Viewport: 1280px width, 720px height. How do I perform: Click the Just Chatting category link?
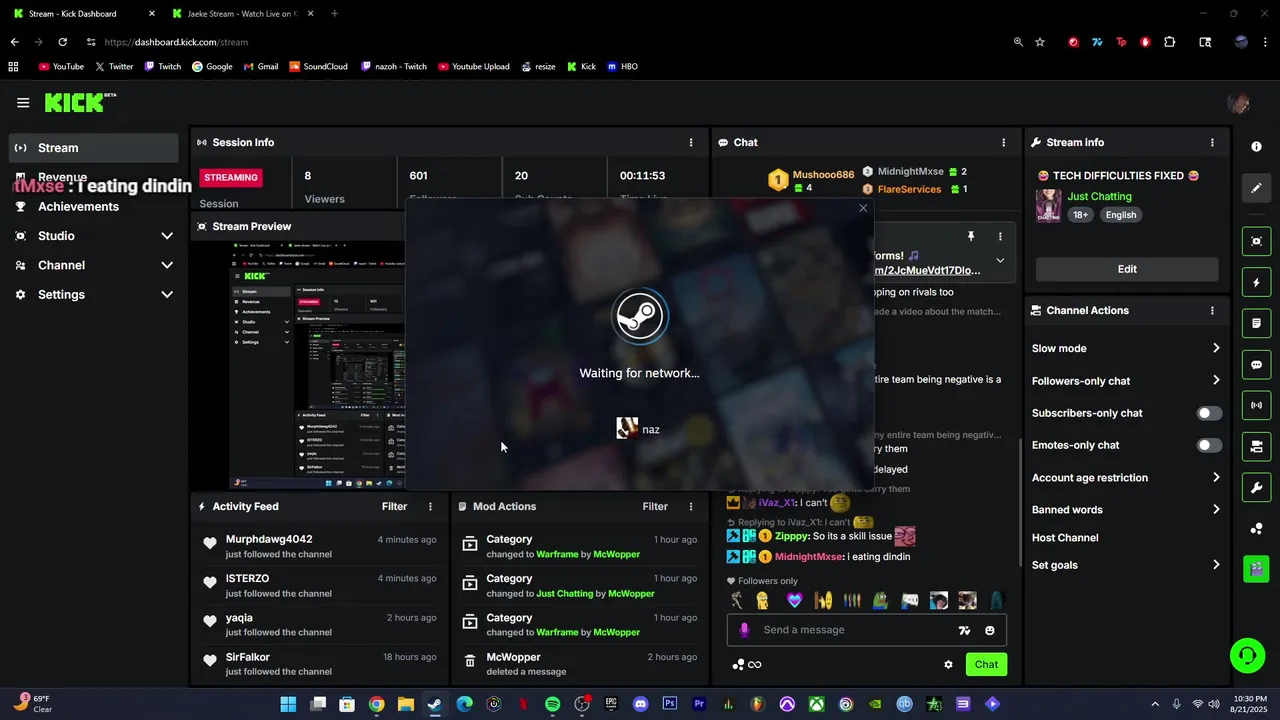point(1099,196)
